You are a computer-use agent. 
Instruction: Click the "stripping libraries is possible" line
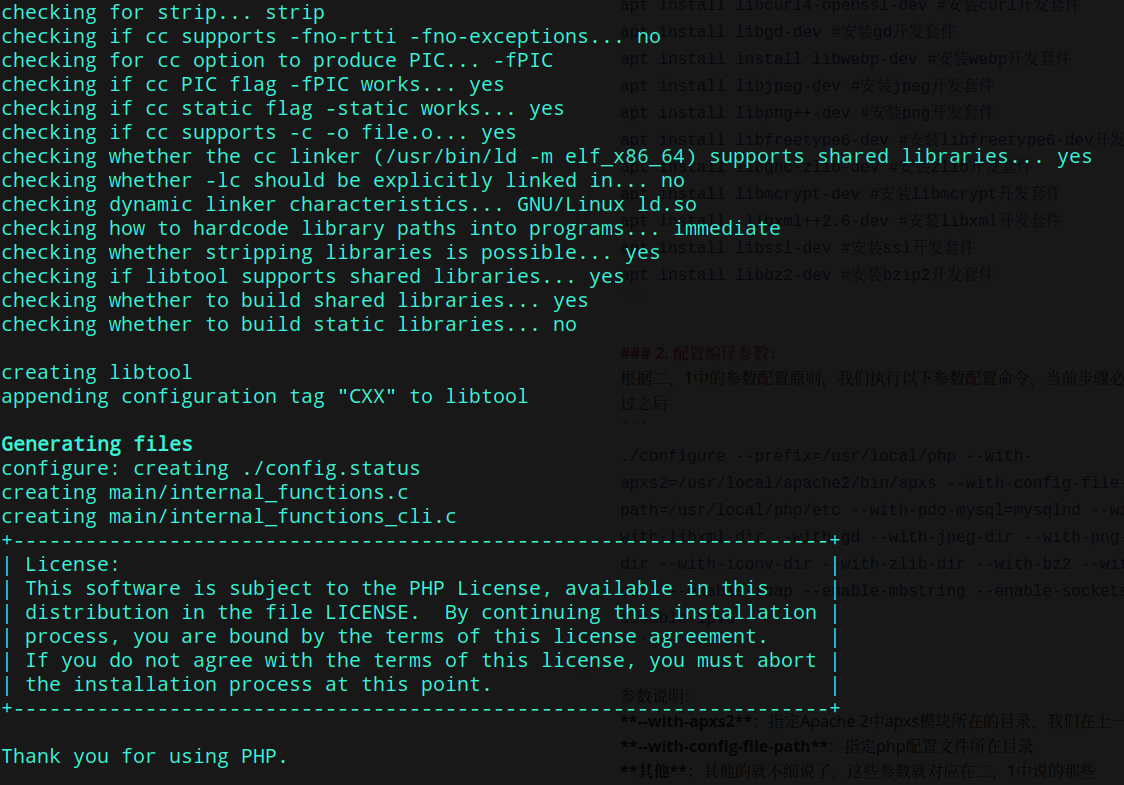tap(330, 252)
